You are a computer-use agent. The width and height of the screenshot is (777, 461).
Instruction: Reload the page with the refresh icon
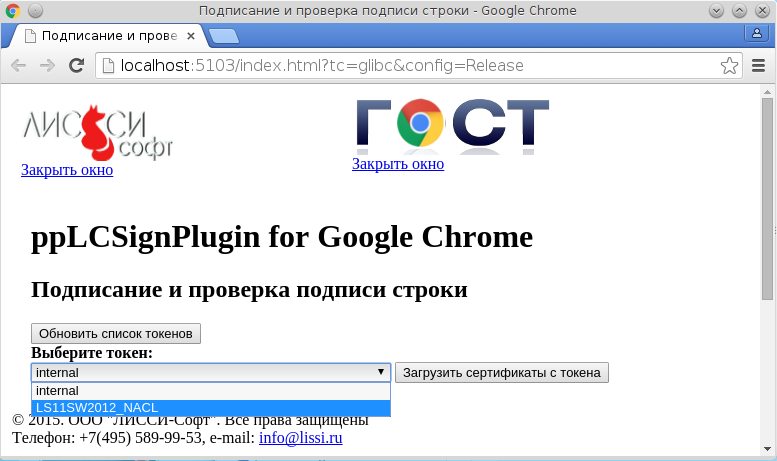click(76, 65)
